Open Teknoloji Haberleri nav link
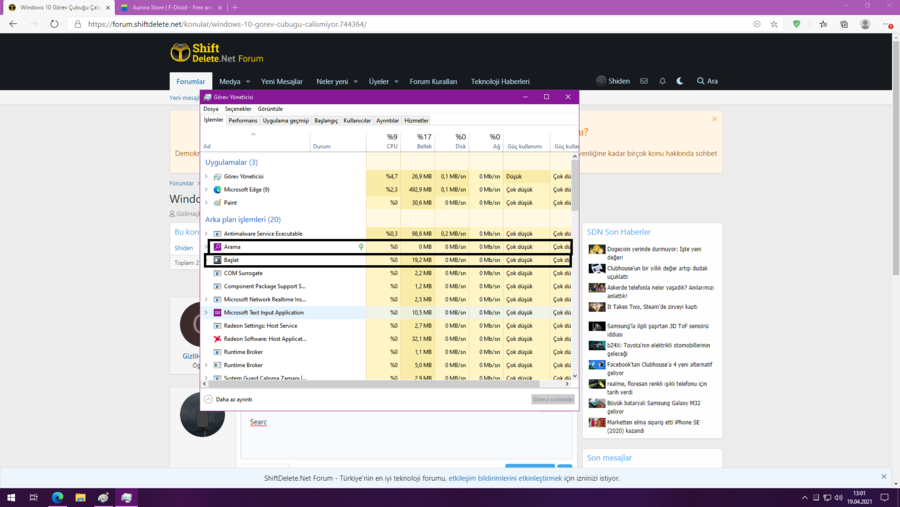Screen dimensions: 900x507 [x=500, y=82]
